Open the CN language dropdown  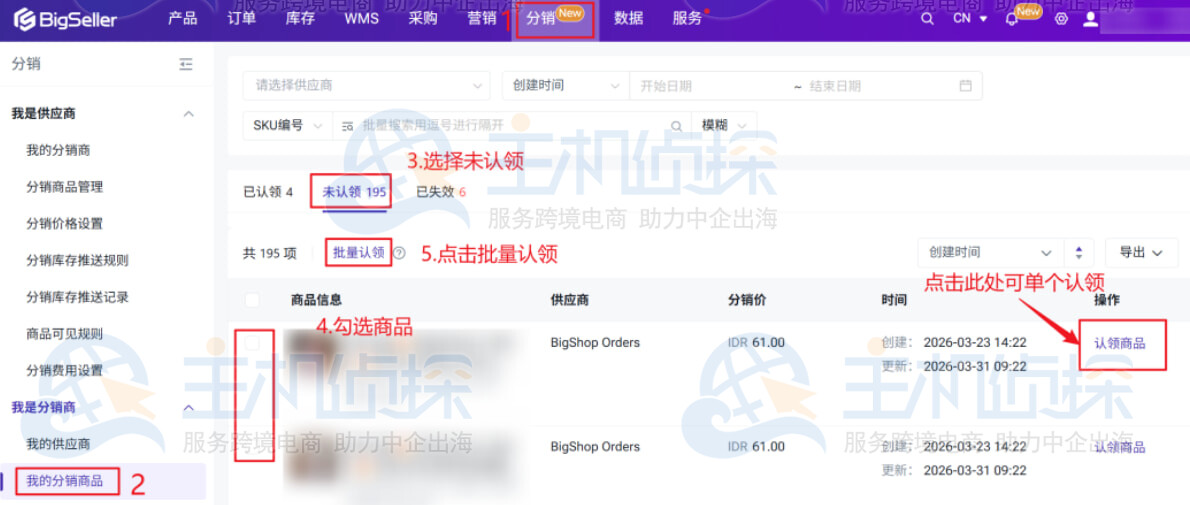(971, 19)
